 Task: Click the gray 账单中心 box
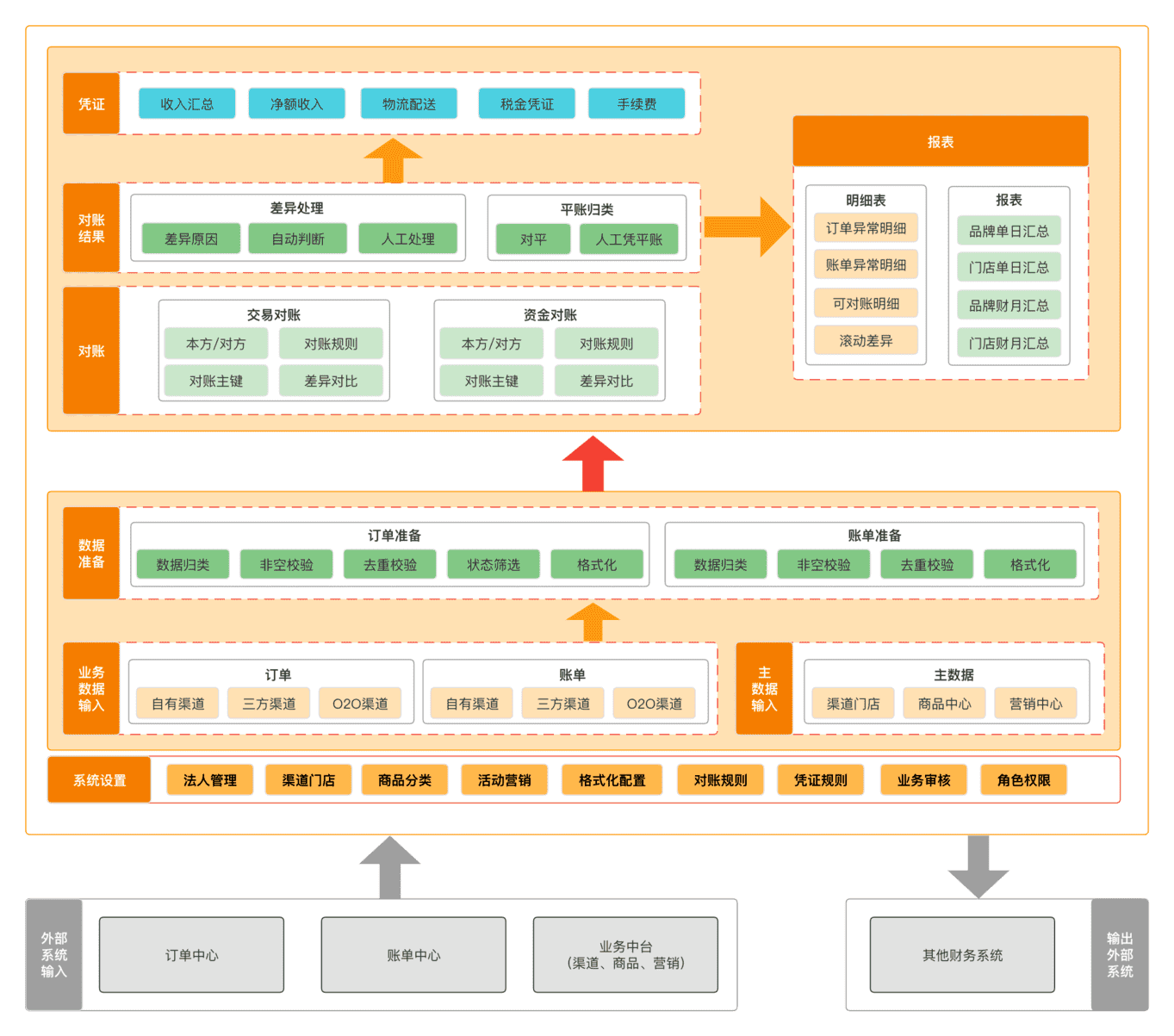click(413, 955)
